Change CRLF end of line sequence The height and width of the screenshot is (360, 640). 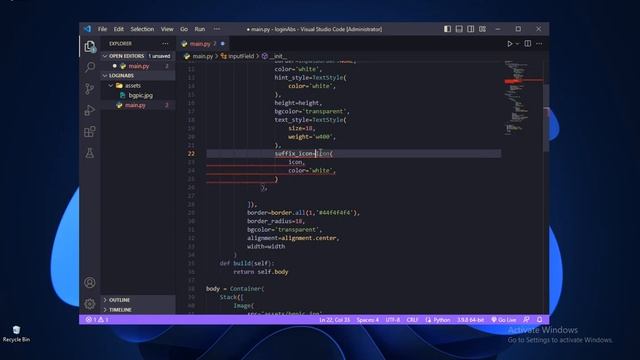pyautogui.click(x=412, y=320)
